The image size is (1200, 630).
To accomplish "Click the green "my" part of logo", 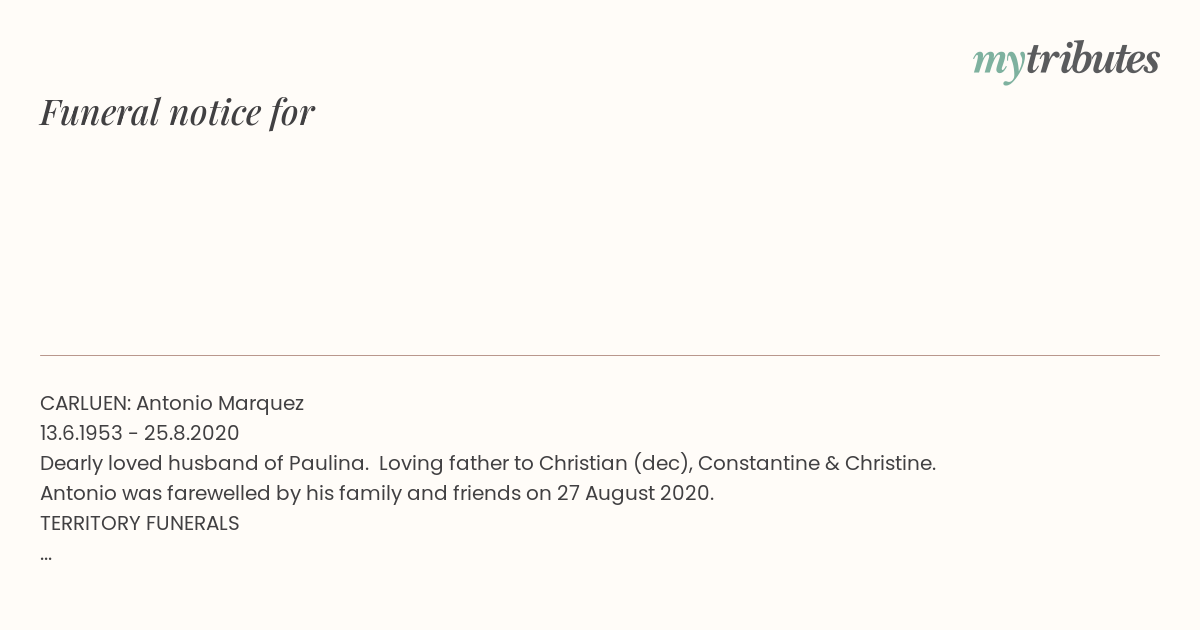I will tap(999, 63).
